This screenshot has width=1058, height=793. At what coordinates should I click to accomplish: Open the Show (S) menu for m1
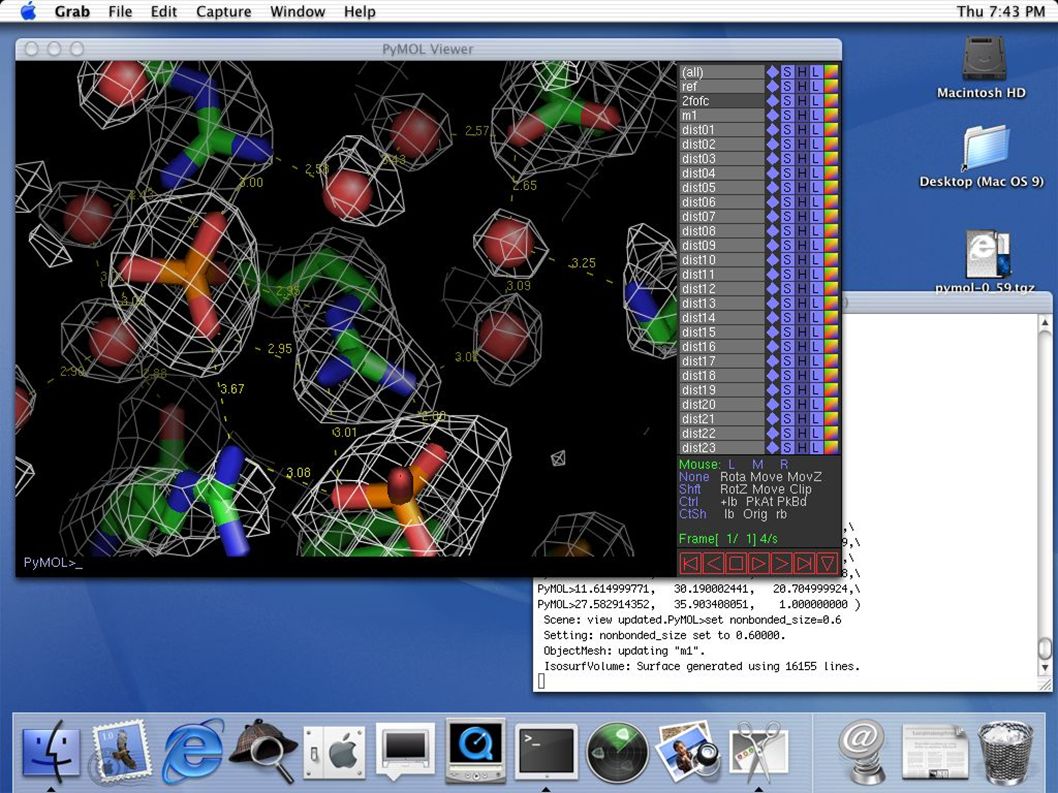pos(787,115)
